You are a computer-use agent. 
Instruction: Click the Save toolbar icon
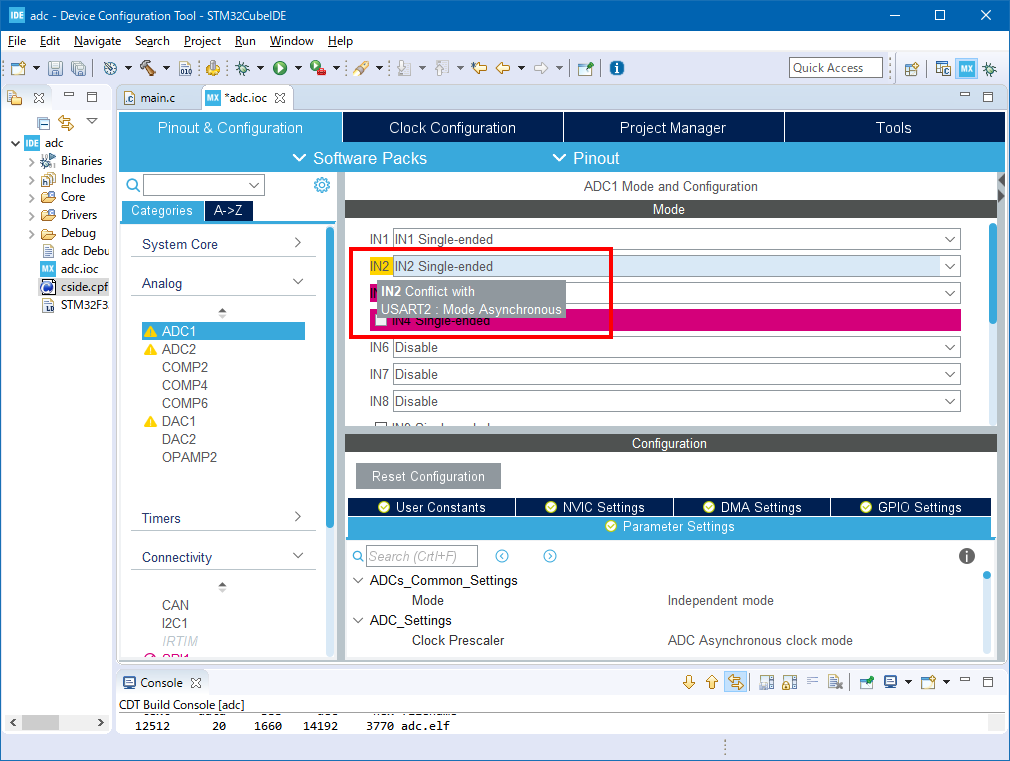tap(55, 68)
